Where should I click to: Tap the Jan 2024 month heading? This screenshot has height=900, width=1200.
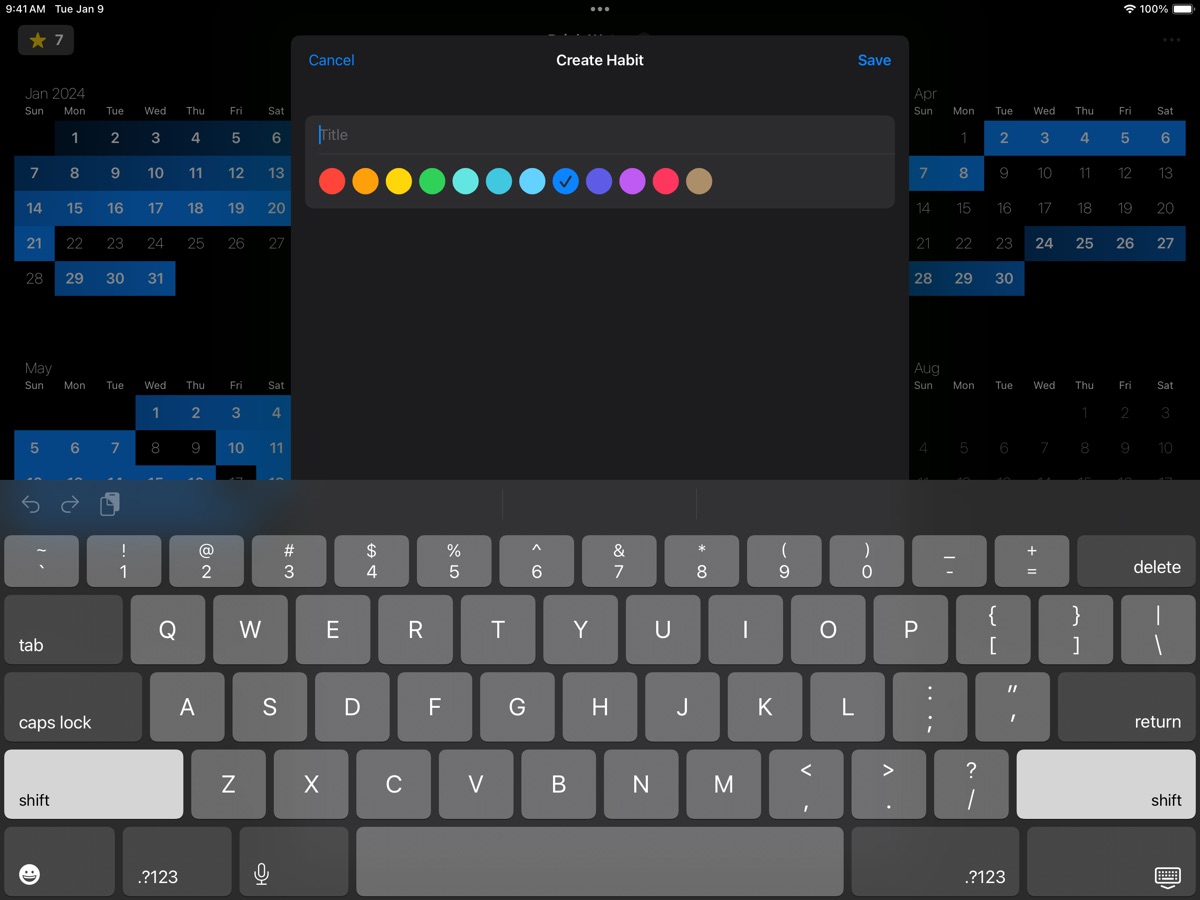point(55,93)
